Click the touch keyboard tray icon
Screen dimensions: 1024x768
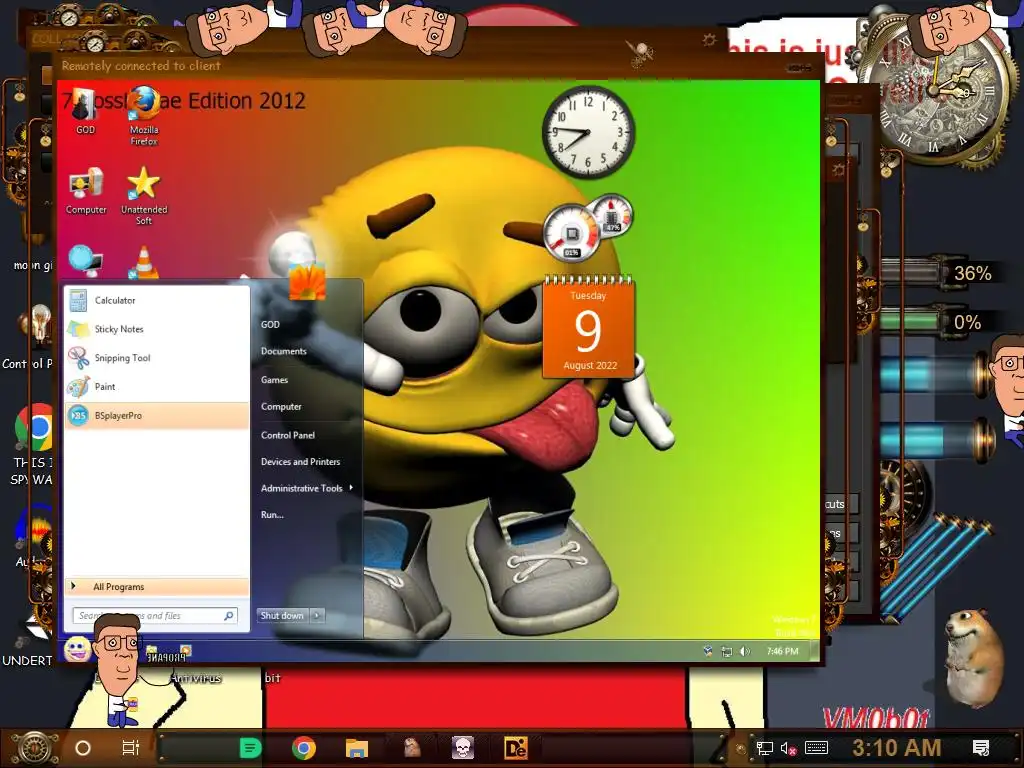tap(816, 748)
